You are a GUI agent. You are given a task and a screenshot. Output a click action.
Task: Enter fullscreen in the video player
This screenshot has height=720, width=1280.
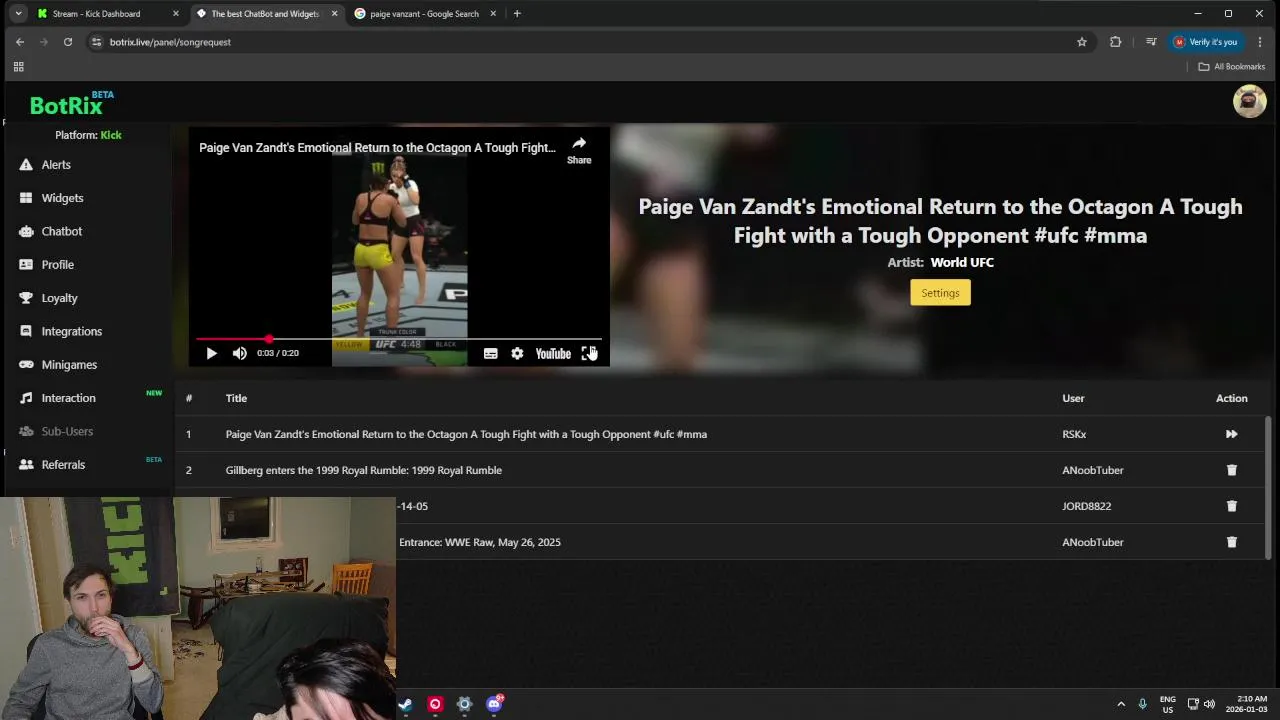tap(588, 353)
